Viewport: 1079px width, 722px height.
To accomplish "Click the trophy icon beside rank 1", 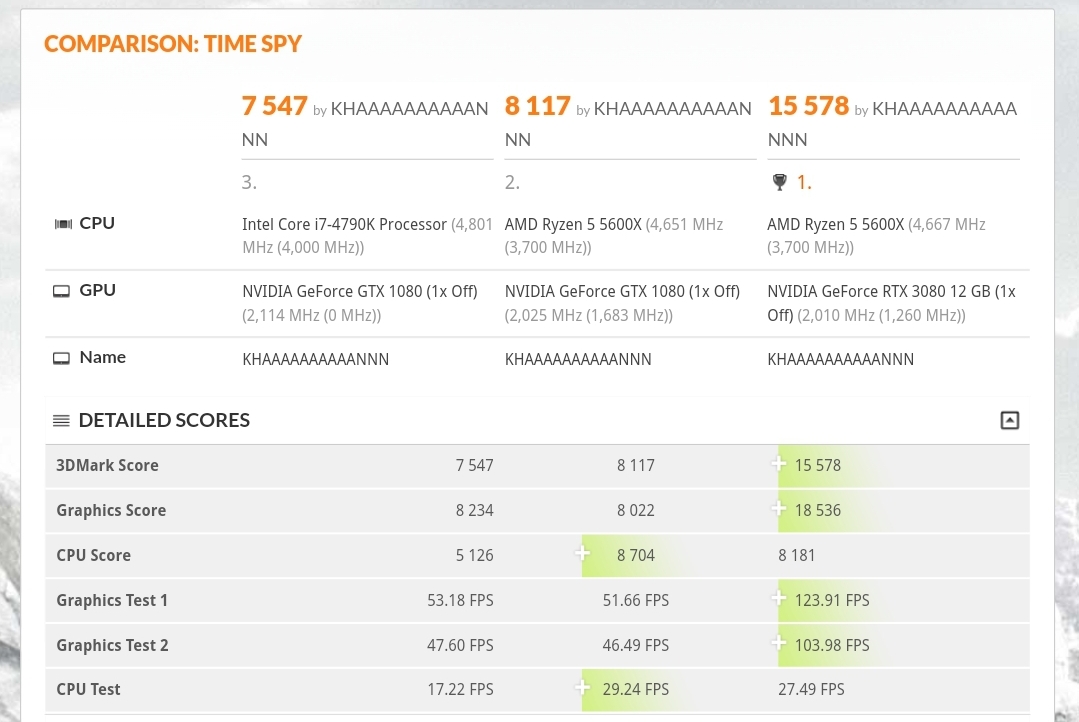I will (779, 182).
